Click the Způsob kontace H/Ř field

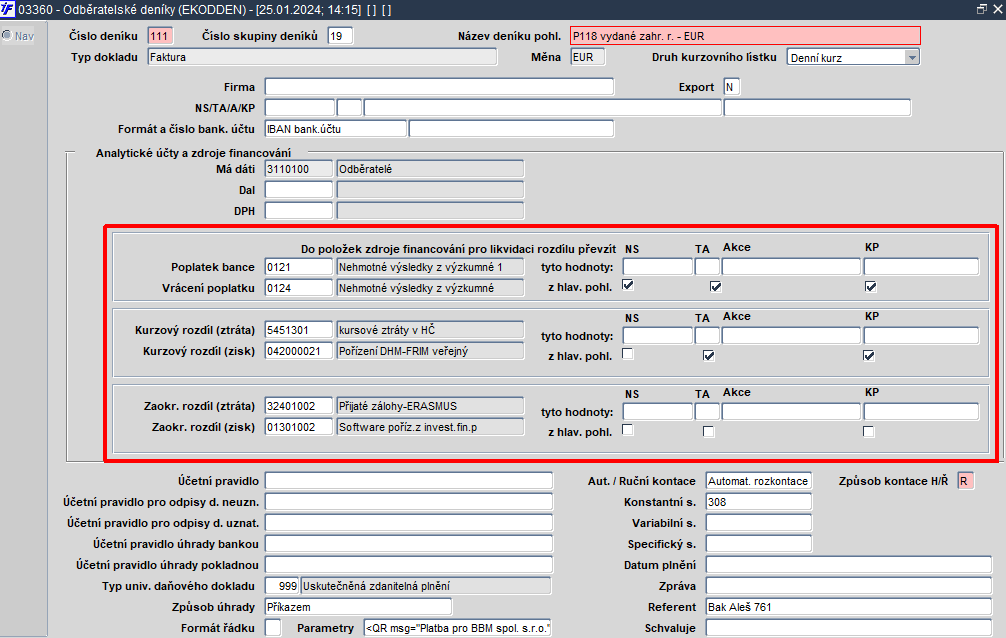966,481
